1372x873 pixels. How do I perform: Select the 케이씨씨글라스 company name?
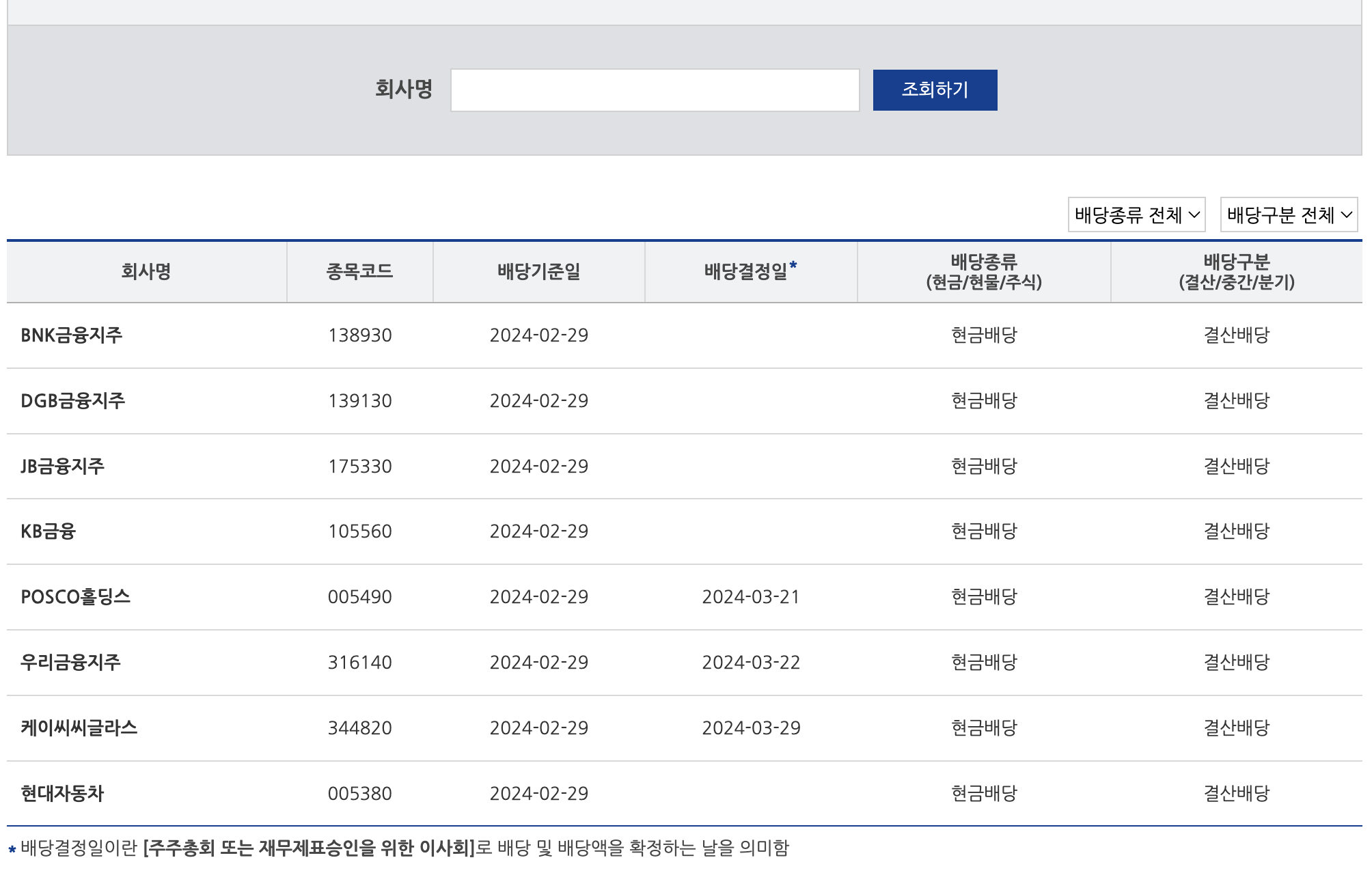point(79,728)
